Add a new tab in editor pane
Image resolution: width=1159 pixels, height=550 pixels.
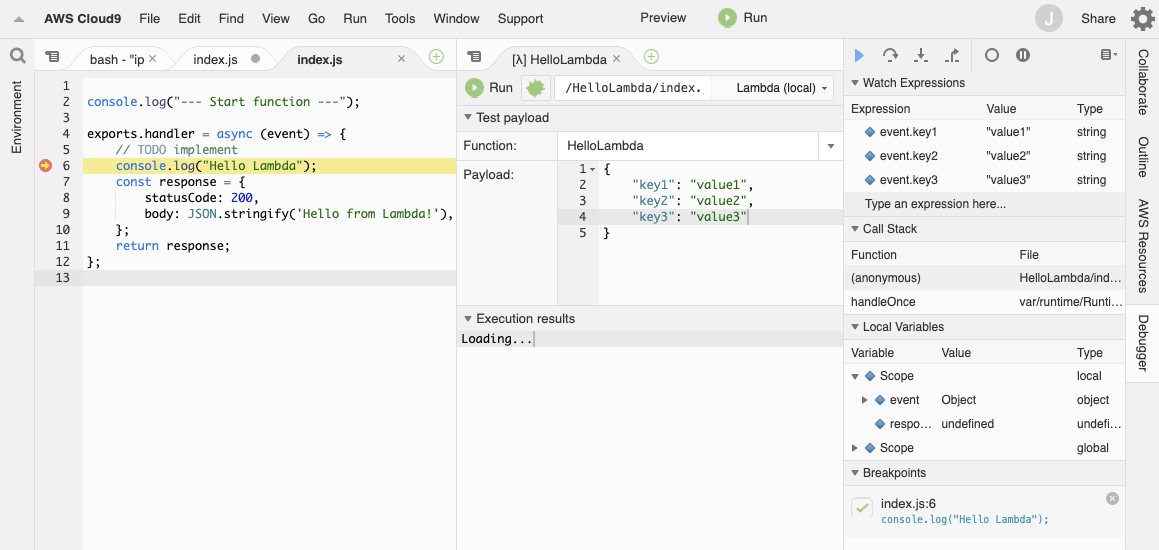pos(436,56)
